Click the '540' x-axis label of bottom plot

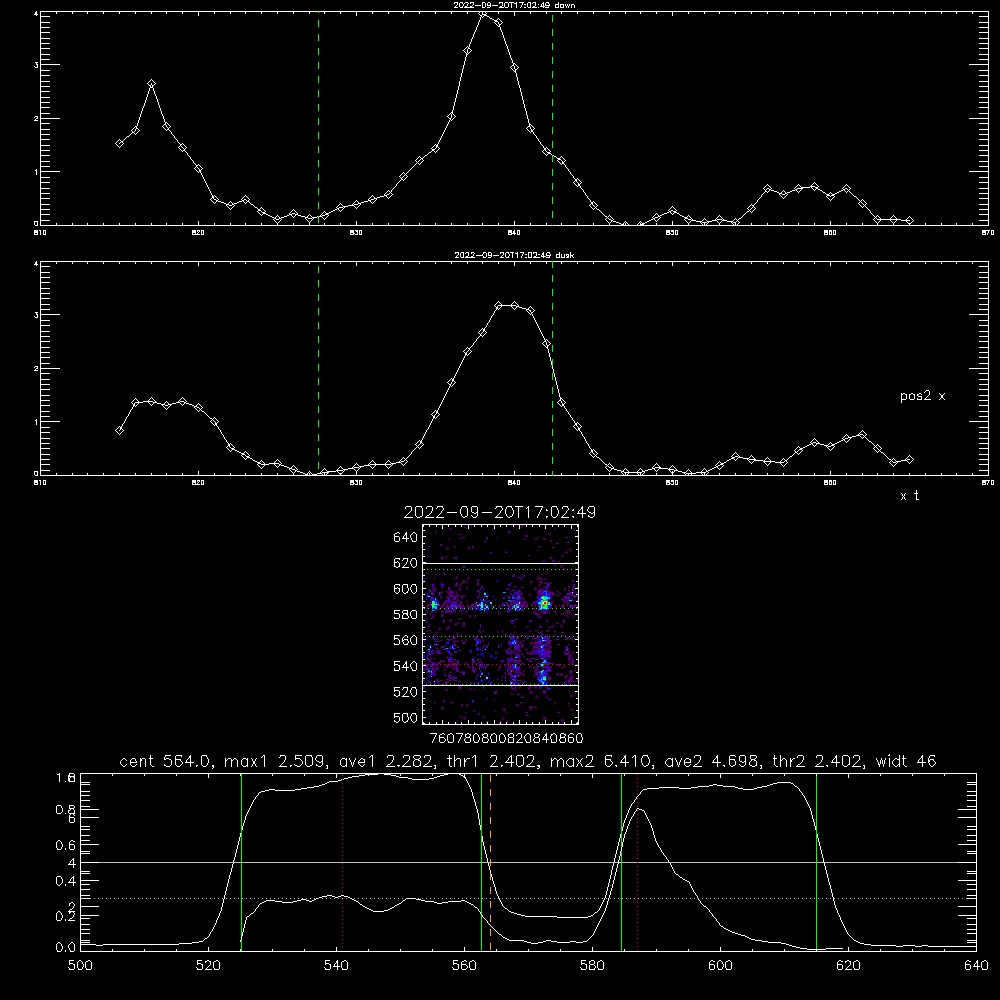(x=336, y=966)
